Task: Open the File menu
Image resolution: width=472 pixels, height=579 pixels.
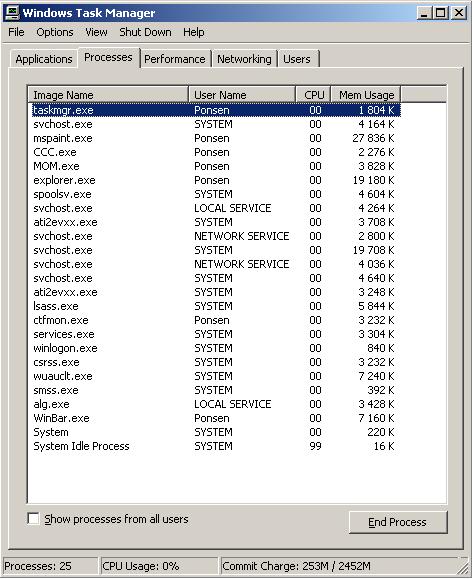Action: coord(16,32)
